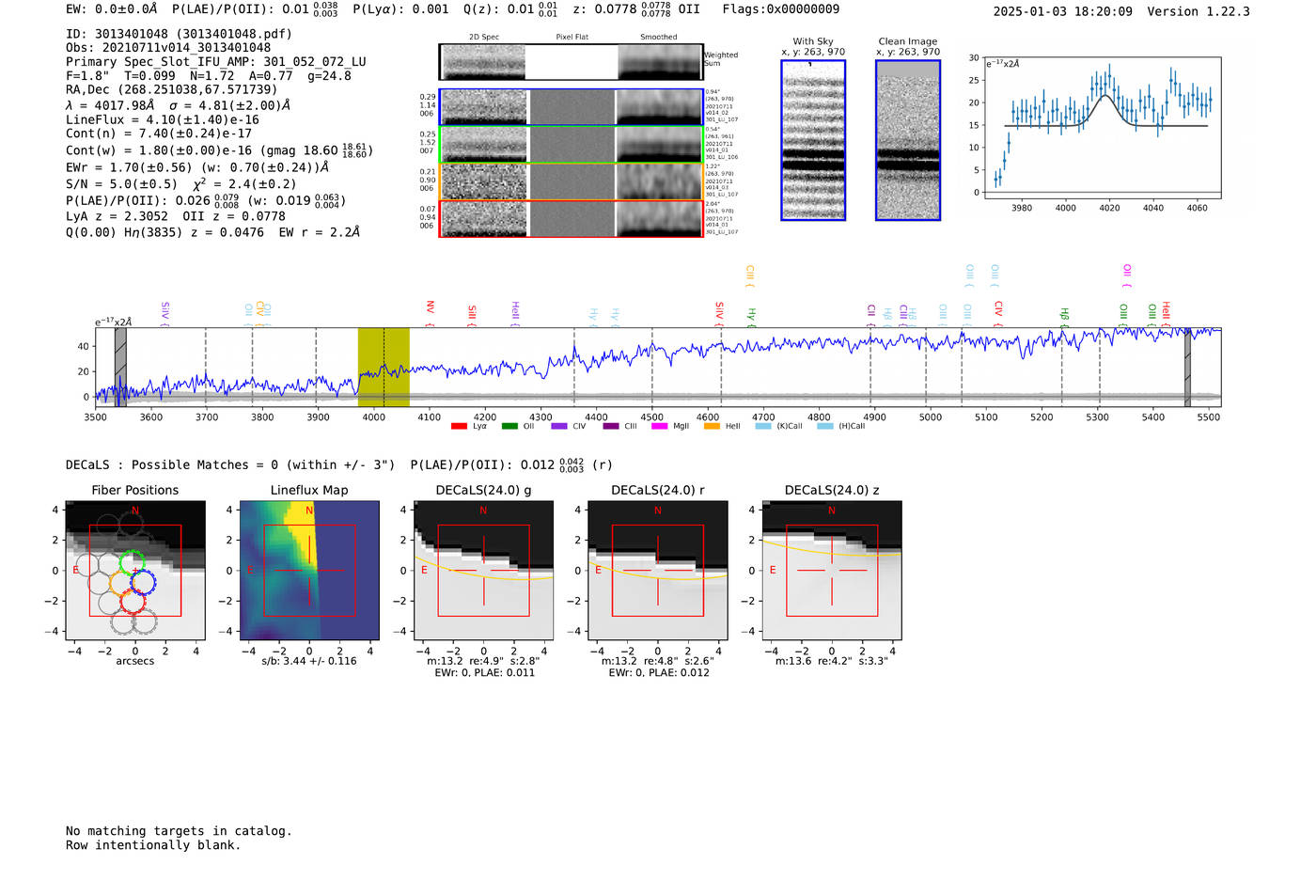Viewport: 1316px width, 896px height.
Task: Click the orange fiber circle in Fiber Positions
Action: [x=121, y=583]
